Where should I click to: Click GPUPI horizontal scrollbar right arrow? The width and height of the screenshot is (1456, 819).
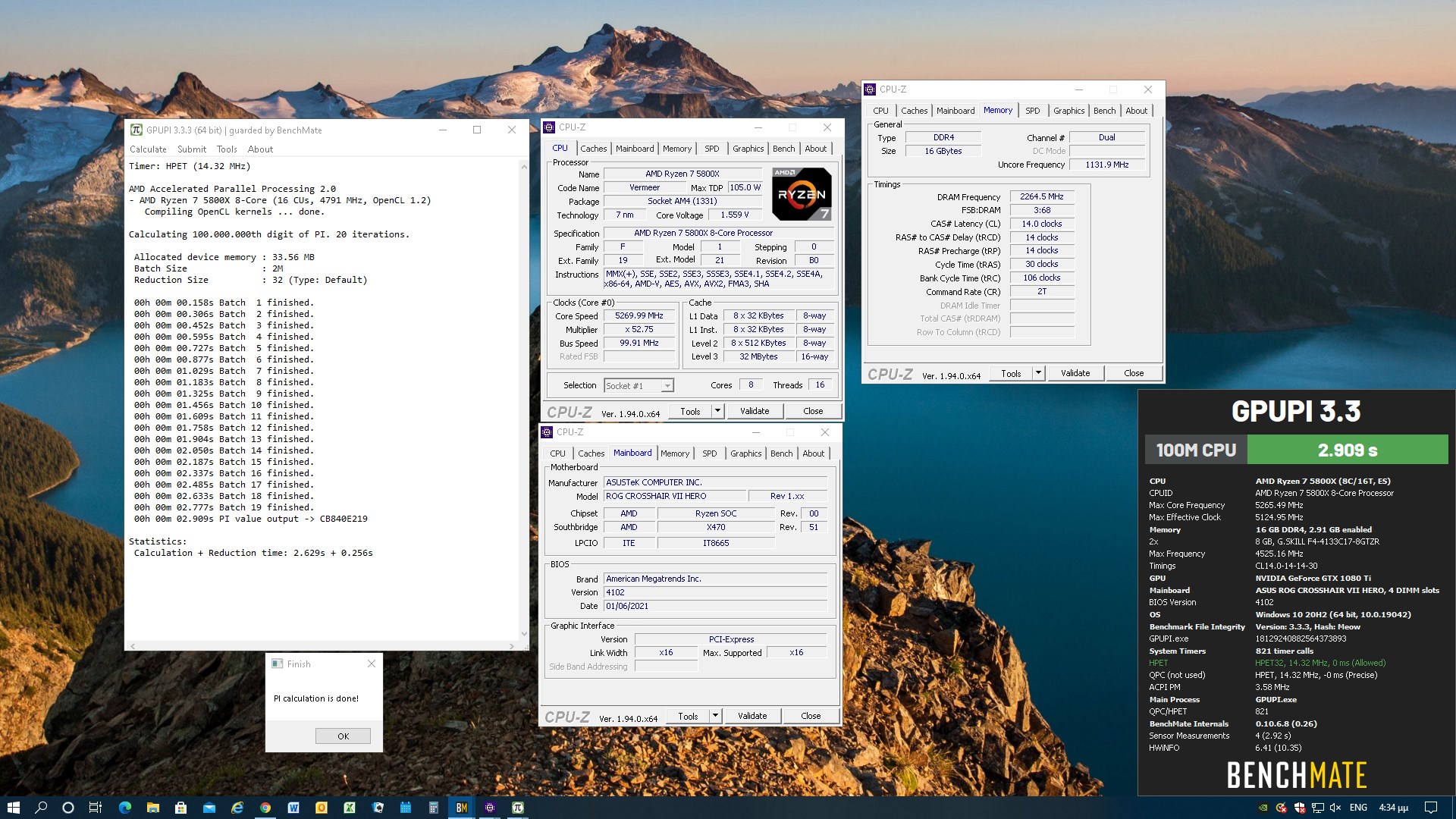coord(512,646)
